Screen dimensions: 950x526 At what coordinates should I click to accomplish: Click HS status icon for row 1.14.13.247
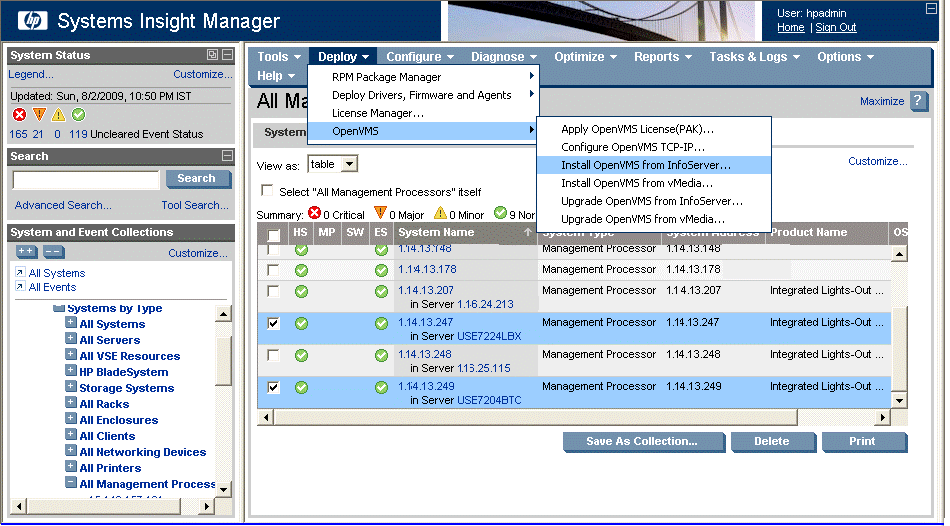tap(301, 324)
